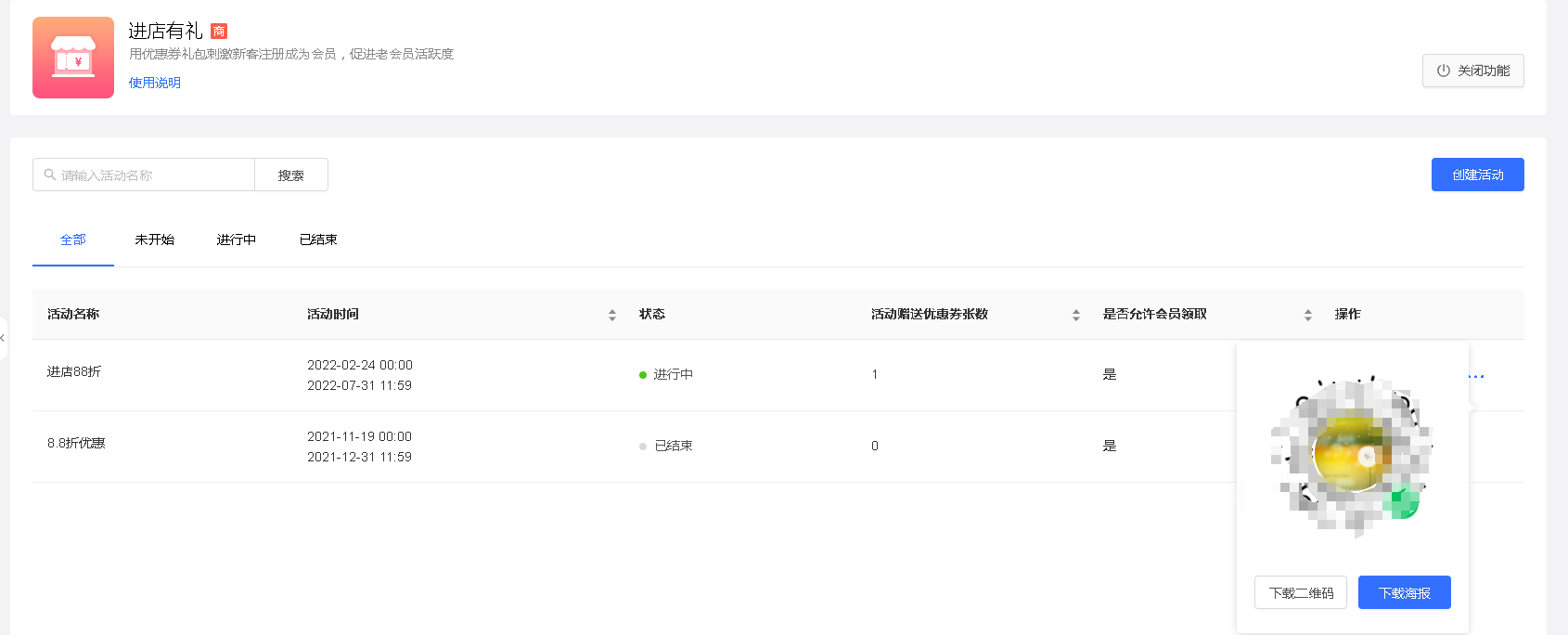This screenshot has height=635, width=1568.
Task: Select the 进行中 tab
Action: [237, 240]
